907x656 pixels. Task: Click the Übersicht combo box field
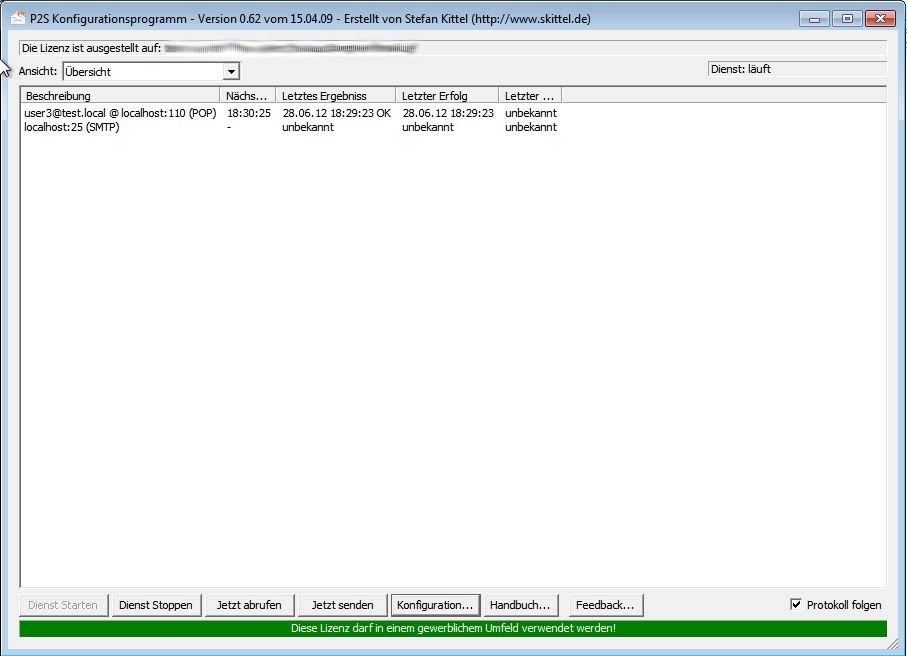click(142, 72)
